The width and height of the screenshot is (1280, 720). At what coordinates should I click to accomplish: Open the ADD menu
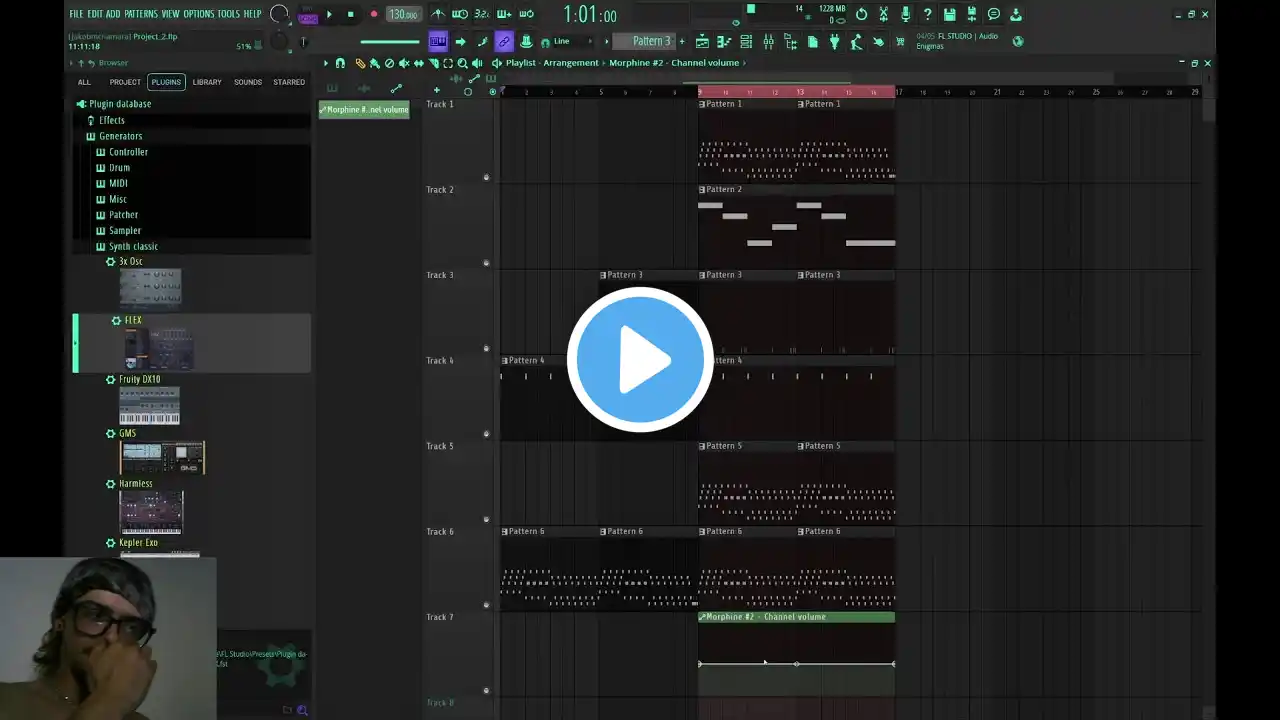(x=113, y=14)
